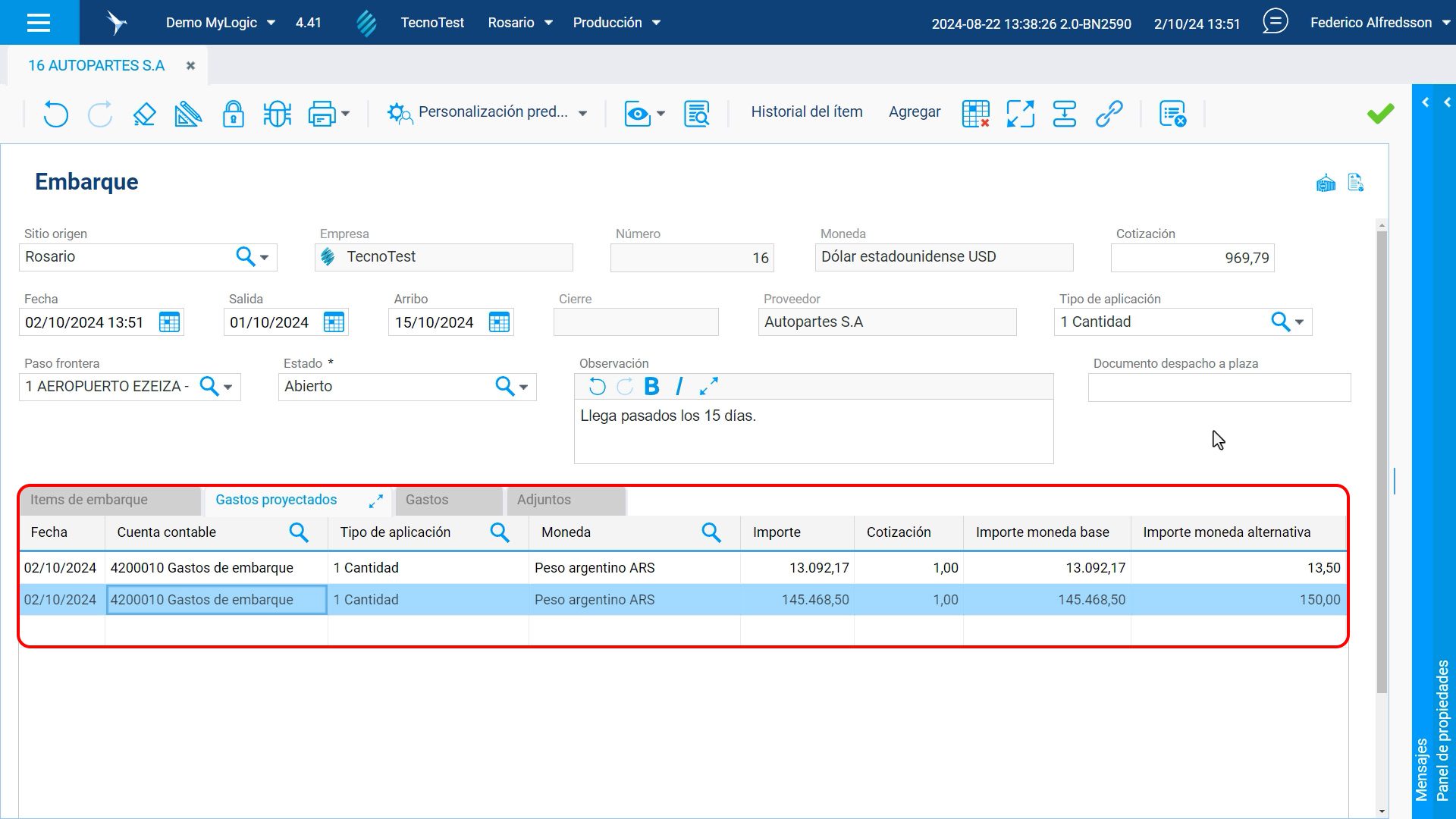
Task: Click the padlock lock icon
Action: tap(233, 114)
